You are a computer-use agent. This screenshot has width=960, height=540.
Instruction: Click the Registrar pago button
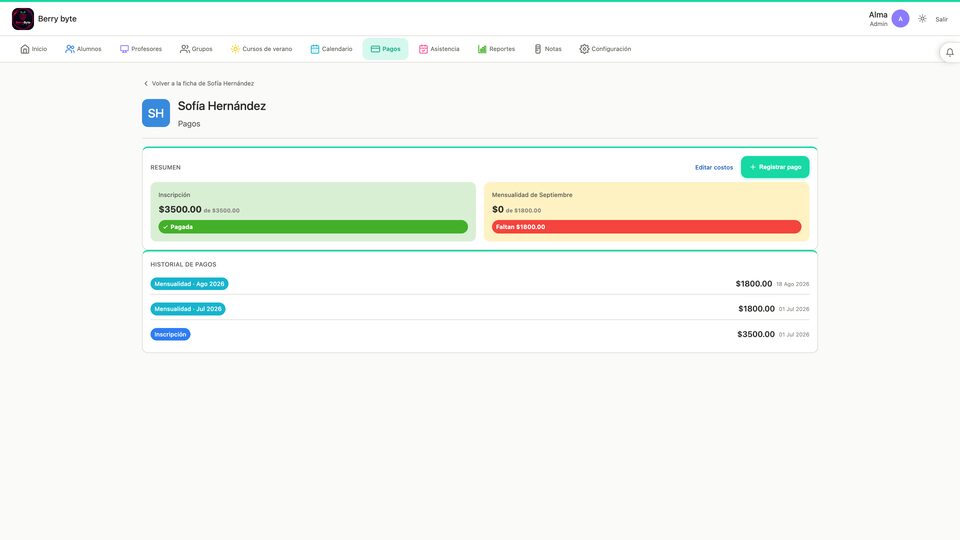tap(774, 167)
